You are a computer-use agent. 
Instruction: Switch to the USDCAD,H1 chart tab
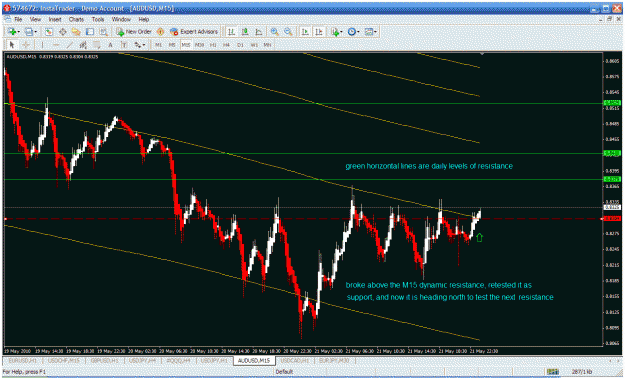click(295, 360)
